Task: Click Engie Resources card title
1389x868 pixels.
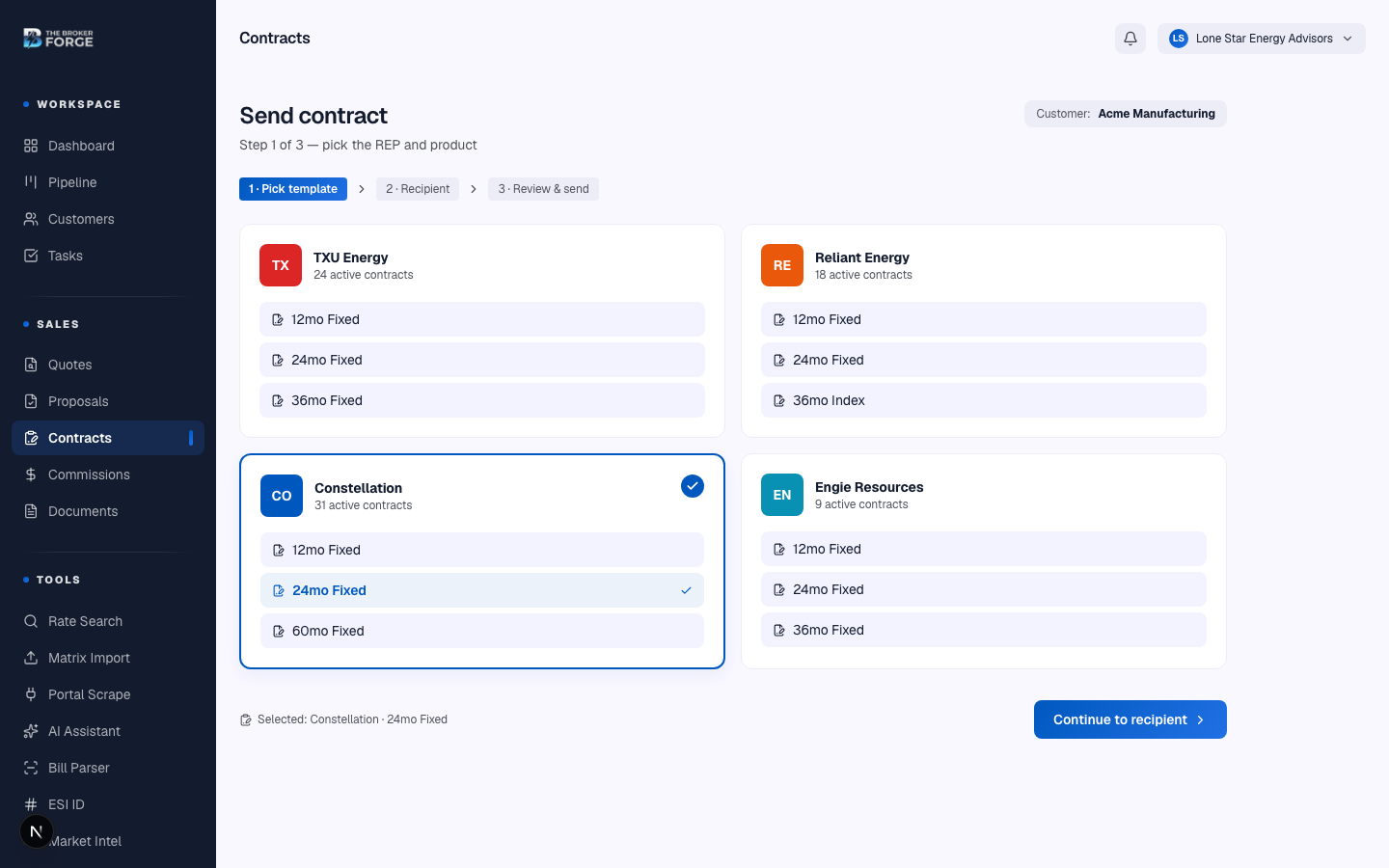Action: [x=869, y=487]
